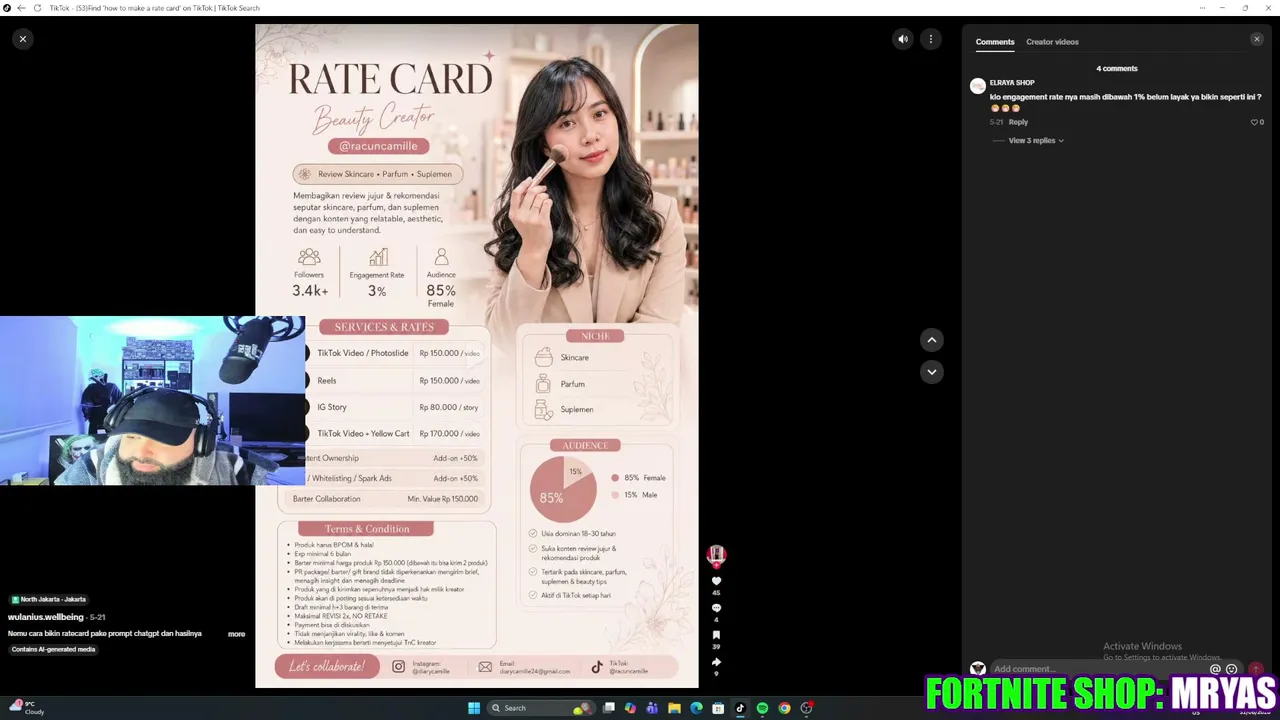Click the rate card video image
Viewport: 1280px width, 720px height.
477,356
